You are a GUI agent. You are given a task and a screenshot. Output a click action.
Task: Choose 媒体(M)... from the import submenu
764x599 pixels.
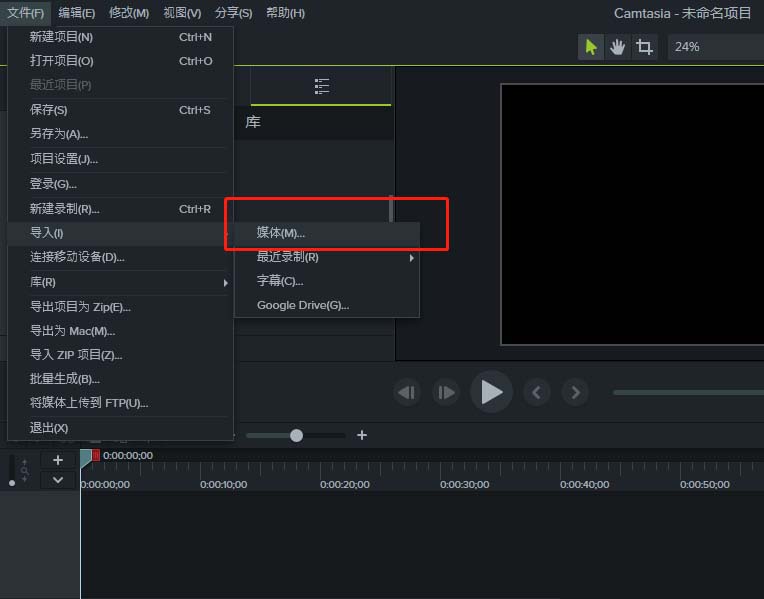pyautogui.click(x=281, y=232)
